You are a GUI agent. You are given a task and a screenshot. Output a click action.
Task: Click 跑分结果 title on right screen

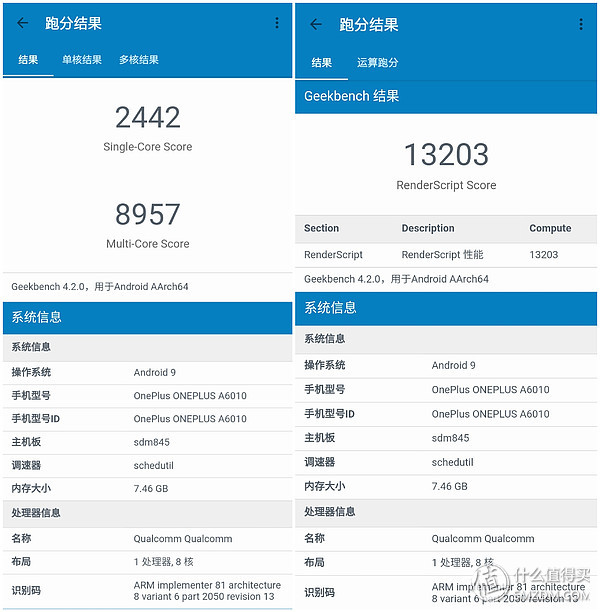click(x=369, y=25)
